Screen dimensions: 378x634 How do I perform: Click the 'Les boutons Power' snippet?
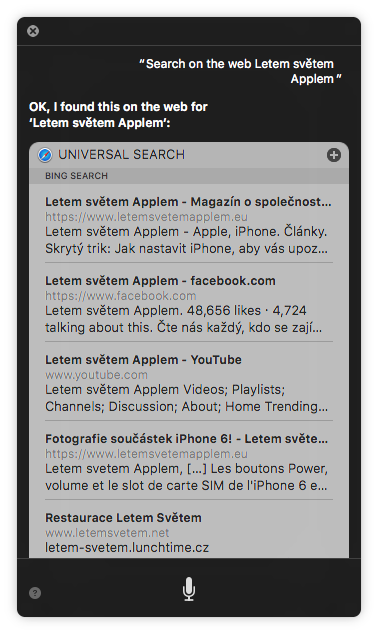tap(269, 469)
